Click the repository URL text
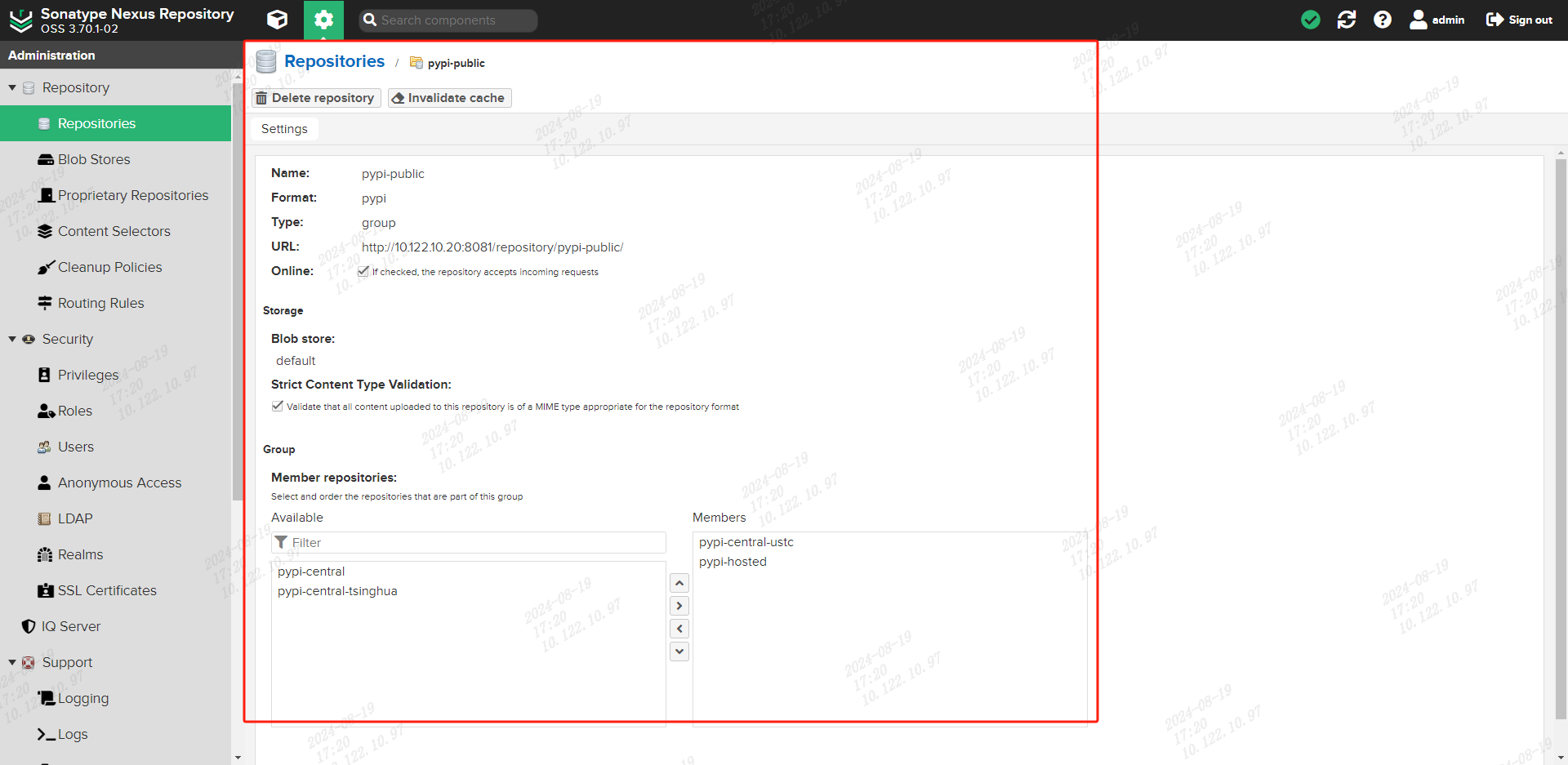This screenshot has height=765, width=1568. click(492, 247)
